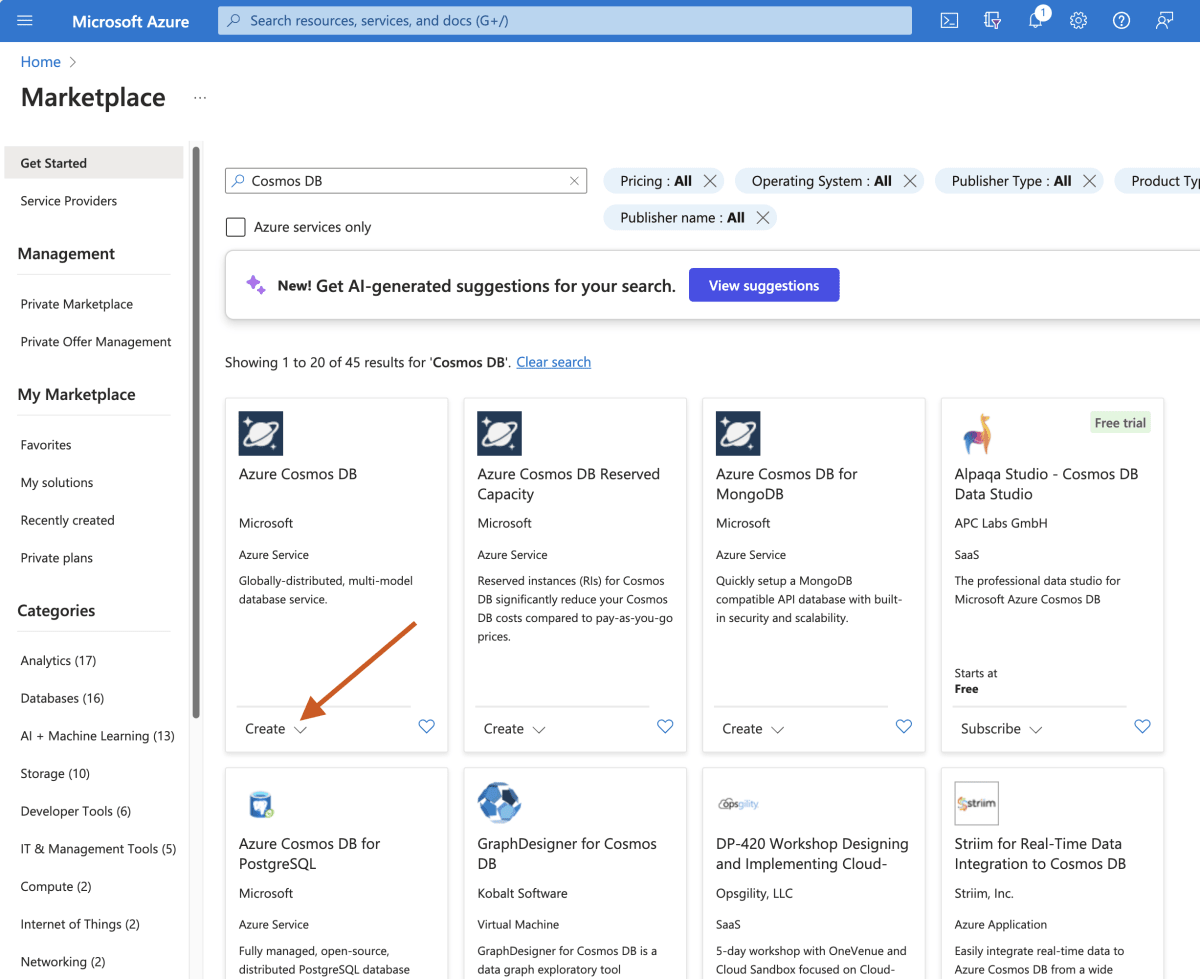This screenshot has width=1200, height=979.
Task: Enable the Azure services only checkbox
Action: point(236,227)
